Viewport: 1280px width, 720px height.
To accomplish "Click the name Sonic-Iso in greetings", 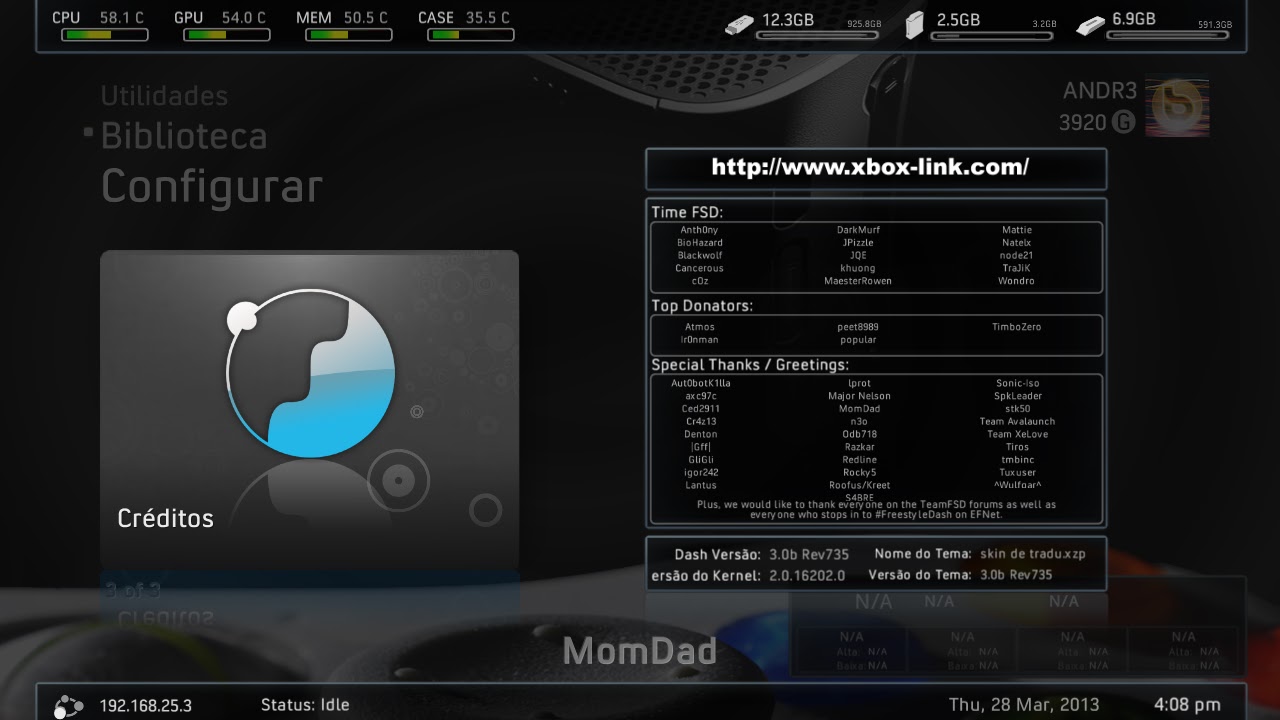I will point(1017,384).
